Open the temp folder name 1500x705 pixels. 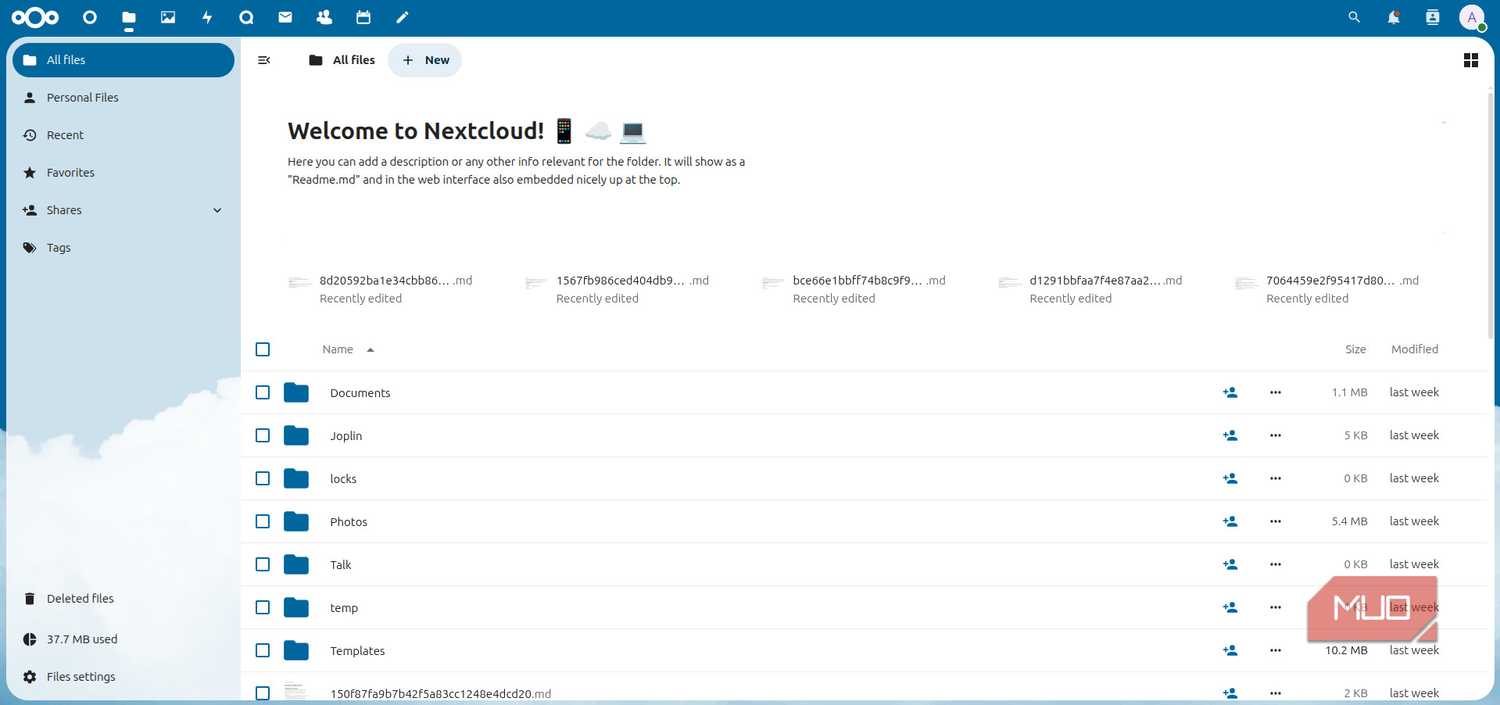[x=344, y=608]
